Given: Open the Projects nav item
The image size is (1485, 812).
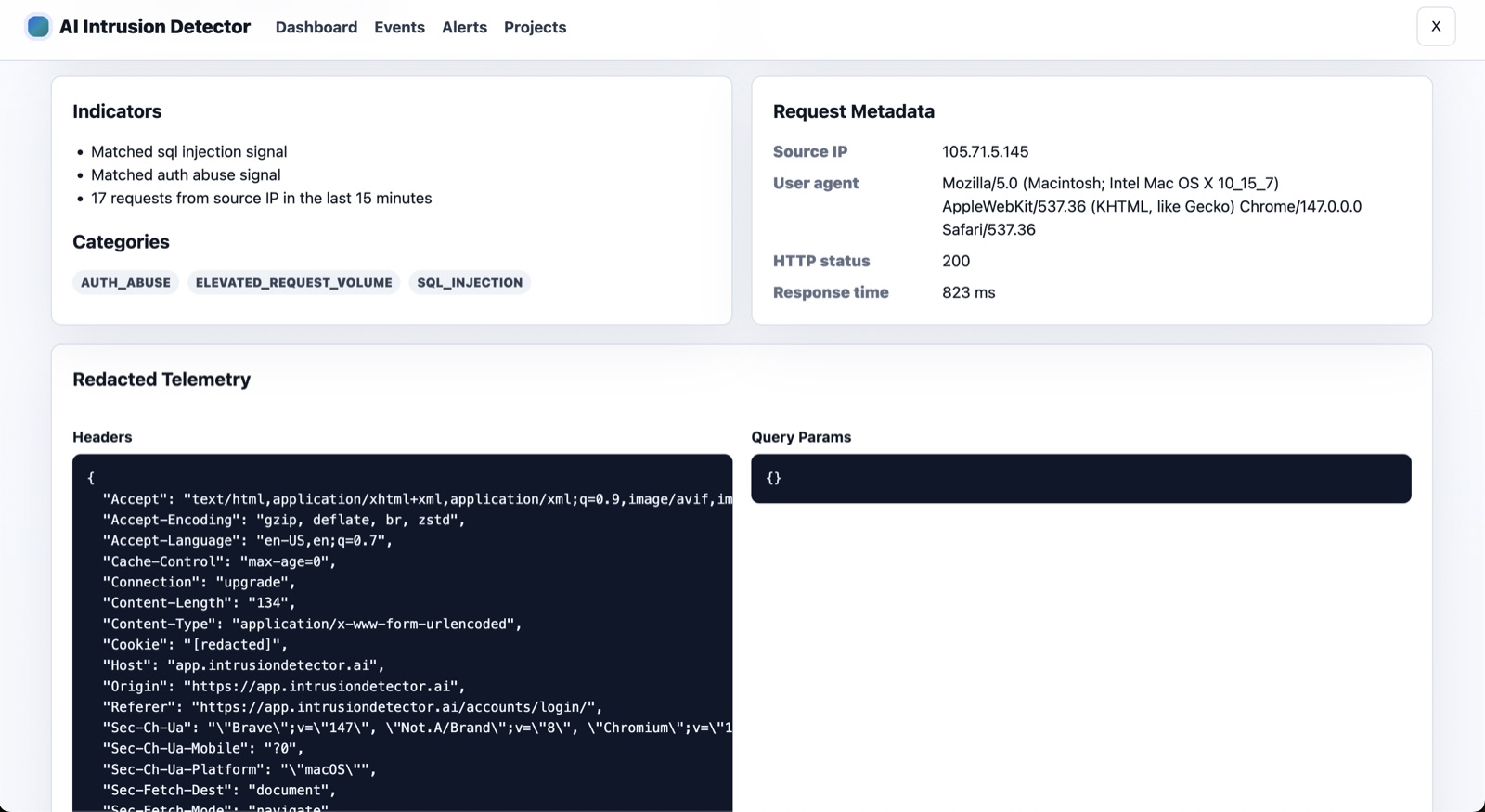Looking at the screenshot, I should (x=535, y=27).
